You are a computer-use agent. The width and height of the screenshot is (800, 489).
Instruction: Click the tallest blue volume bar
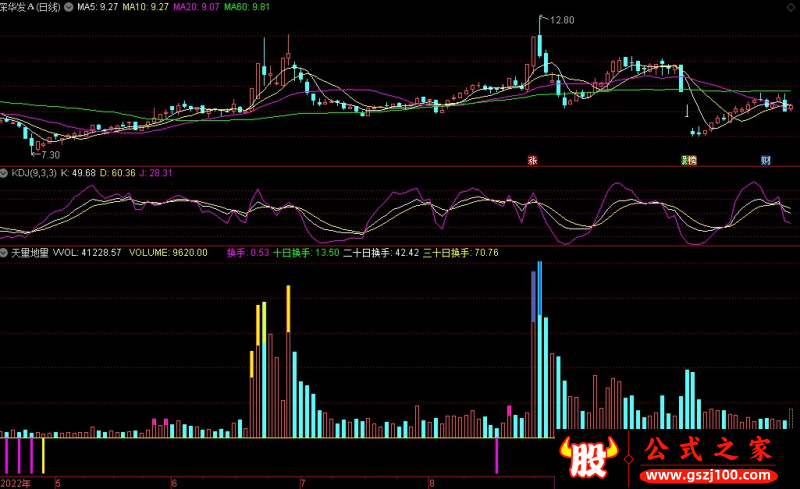[540, 288]
